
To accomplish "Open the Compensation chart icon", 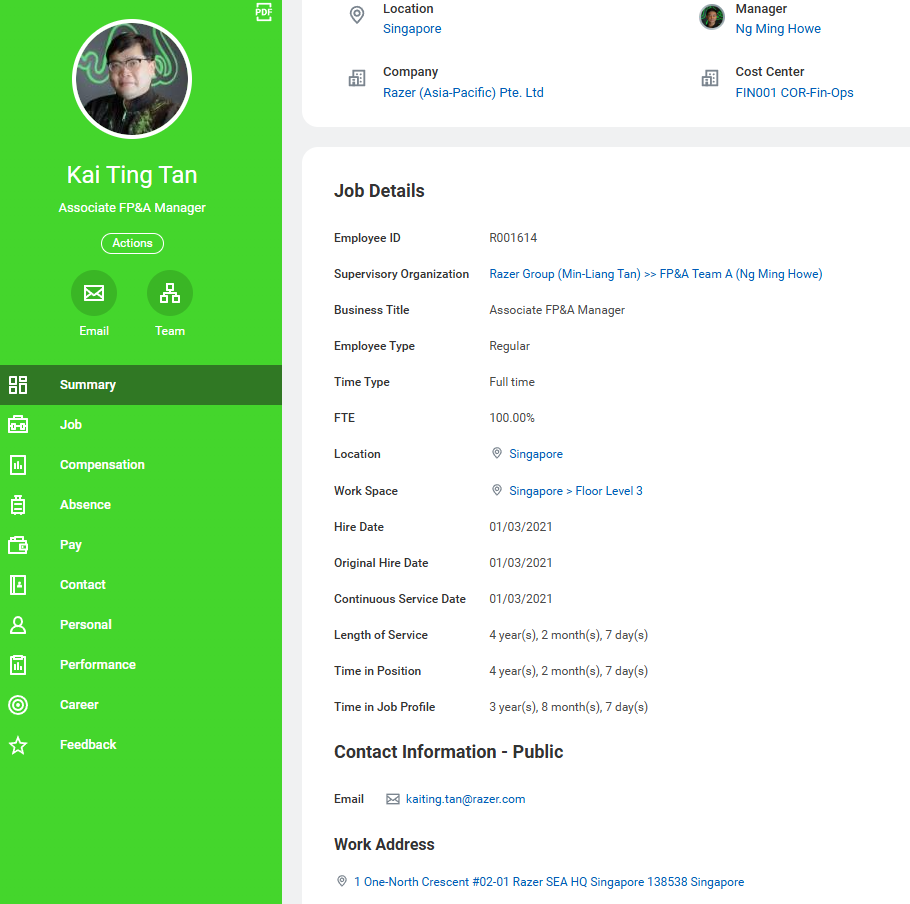I will coord(18,465).
